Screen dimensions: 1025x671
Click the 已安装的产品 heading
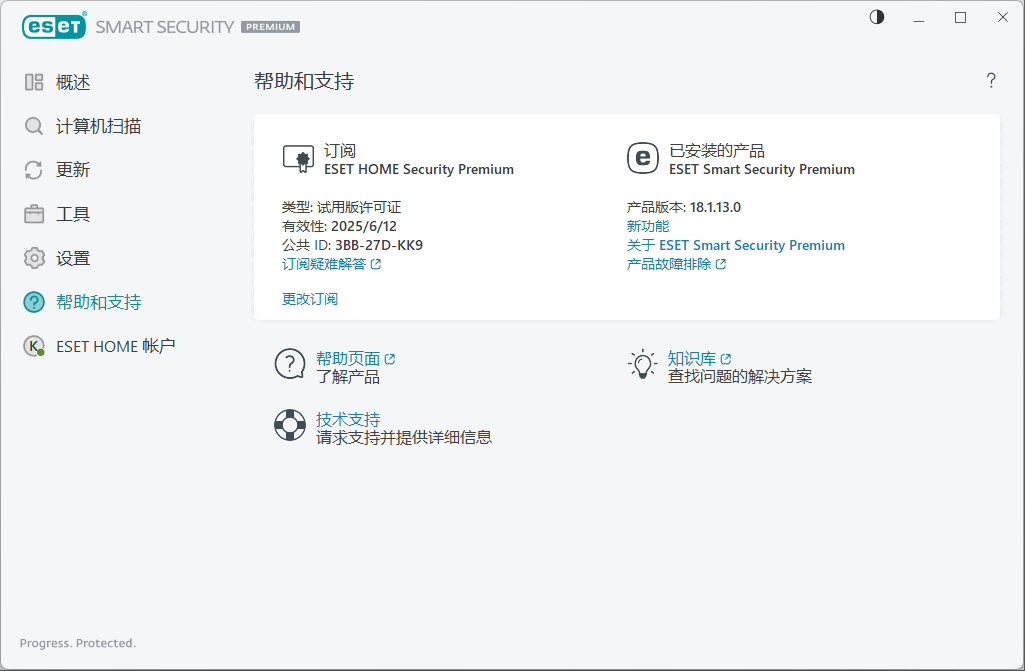717,151
